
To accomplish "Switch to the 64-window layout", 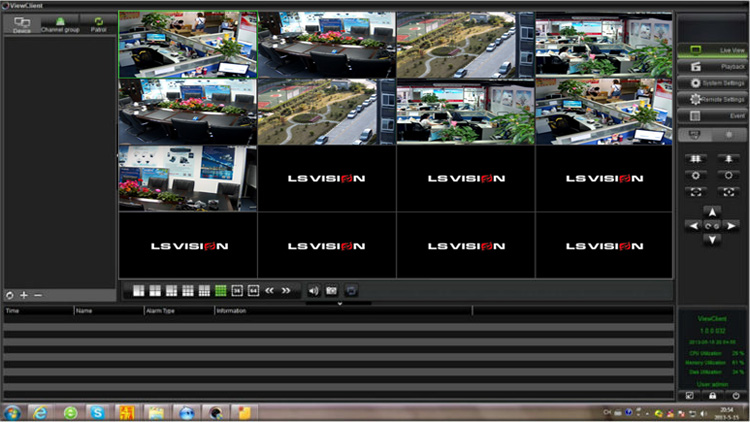I will coord(253,290).
